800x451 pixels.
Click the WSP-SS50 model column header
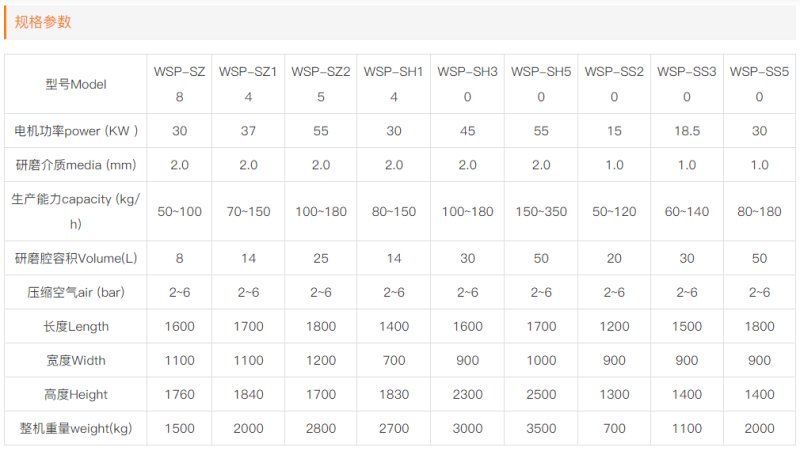pos(759,84)
